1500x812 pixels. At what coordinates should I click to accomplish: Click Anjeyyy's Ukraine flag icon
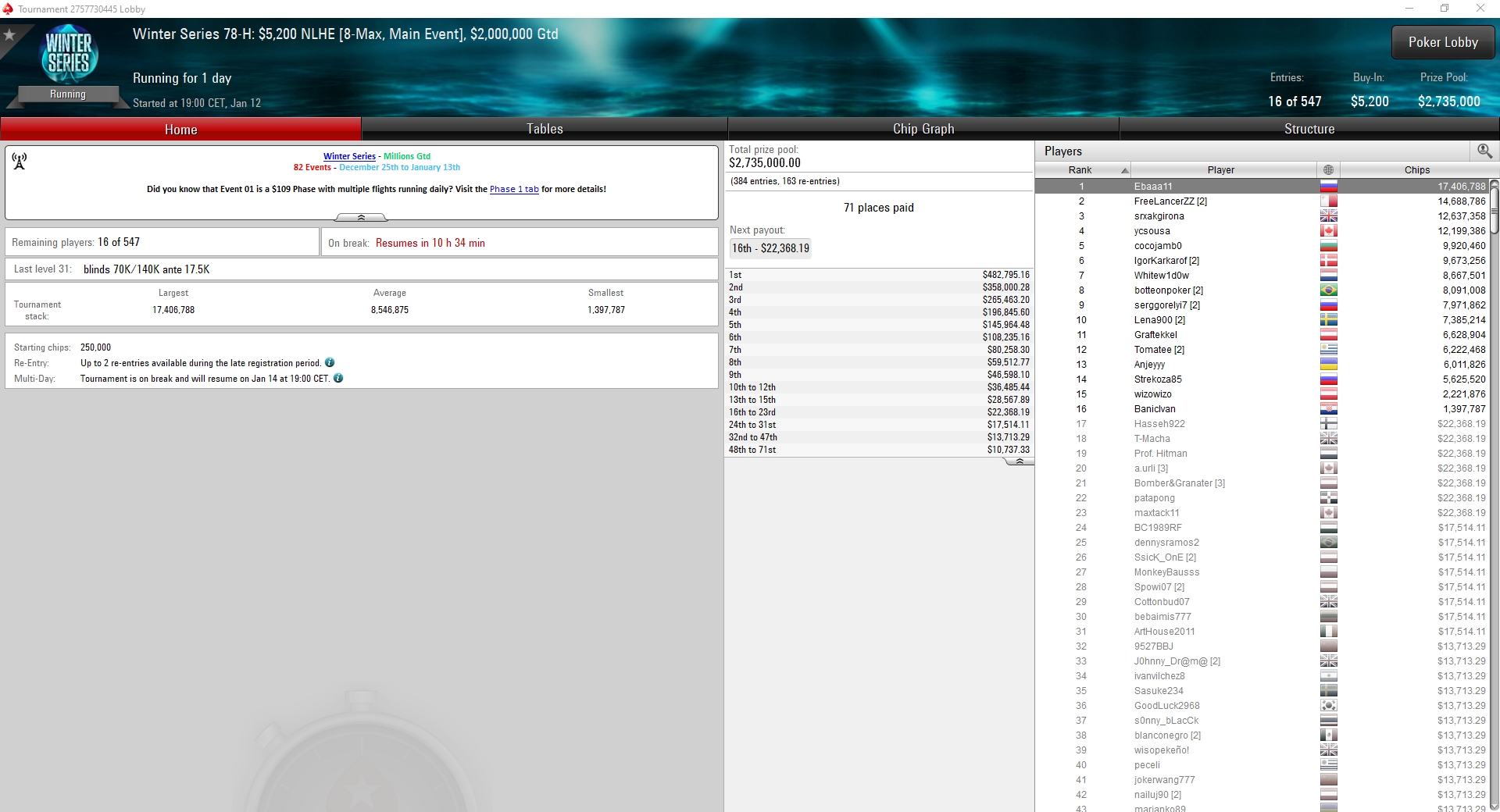coord(1328,365)
